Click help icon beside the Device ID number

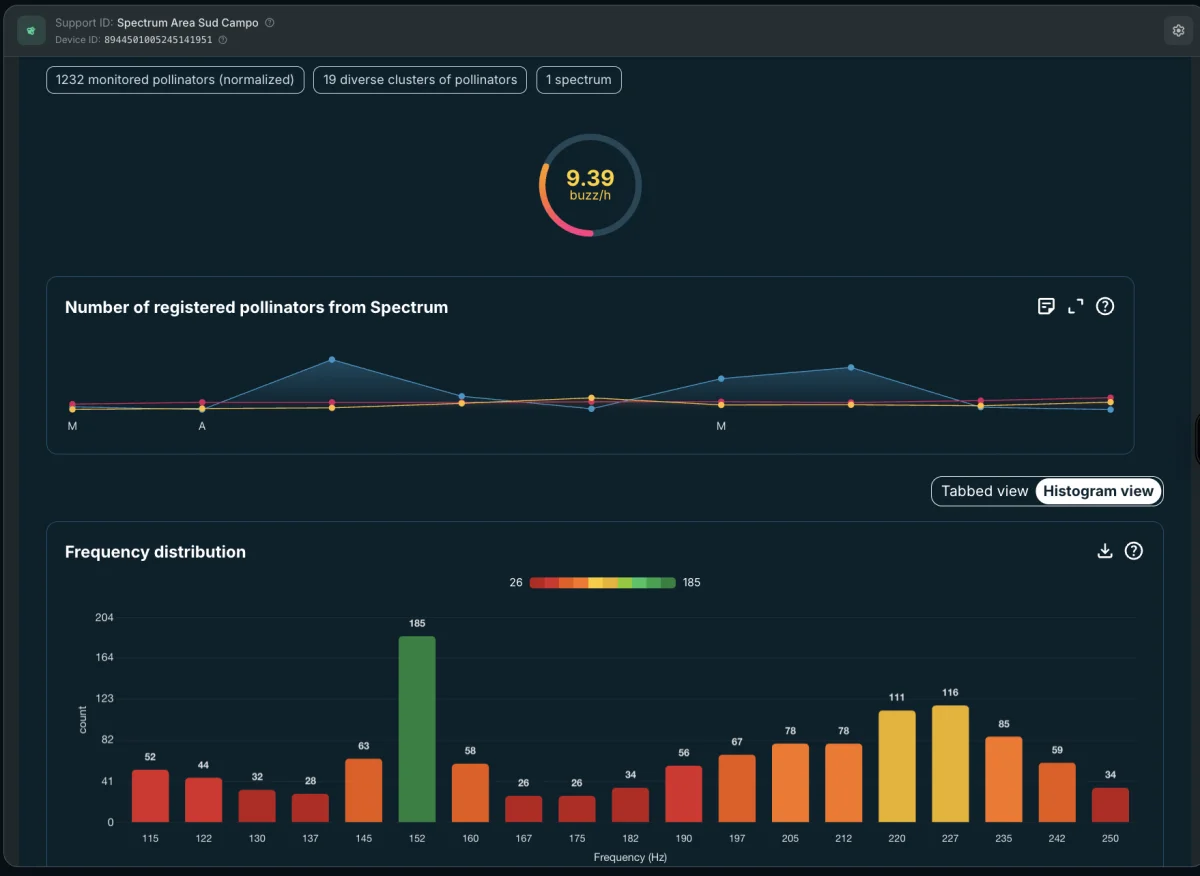(x=223, y=40)
